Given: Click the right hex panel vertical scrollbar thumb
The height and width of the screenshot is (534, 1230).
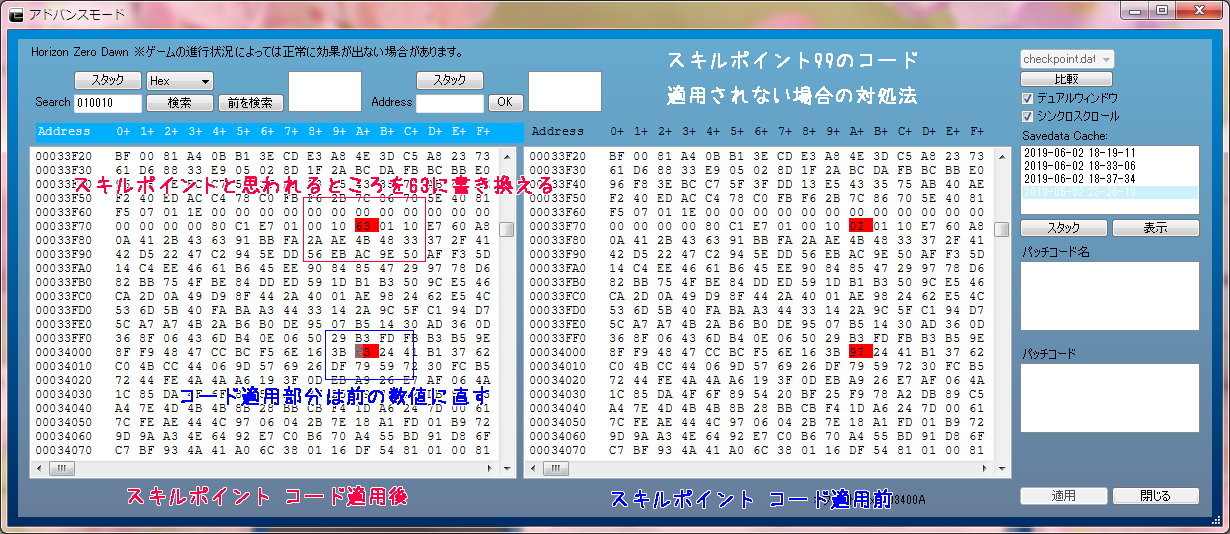Looking at the screenshot, I should coord(1001,229).
